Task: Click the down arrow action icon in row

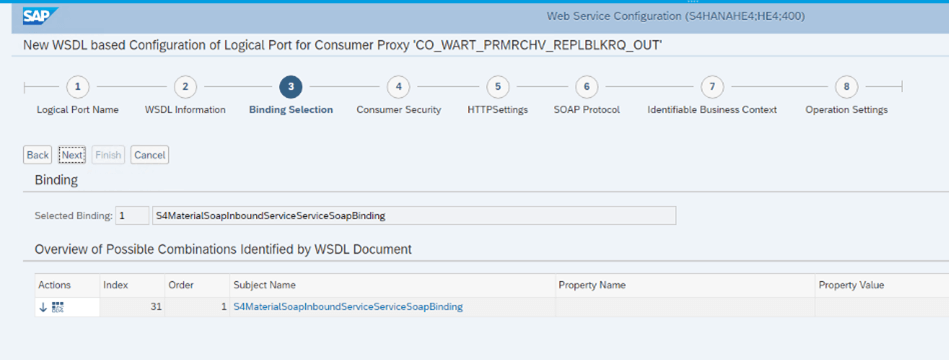Action: coord(43,307)
